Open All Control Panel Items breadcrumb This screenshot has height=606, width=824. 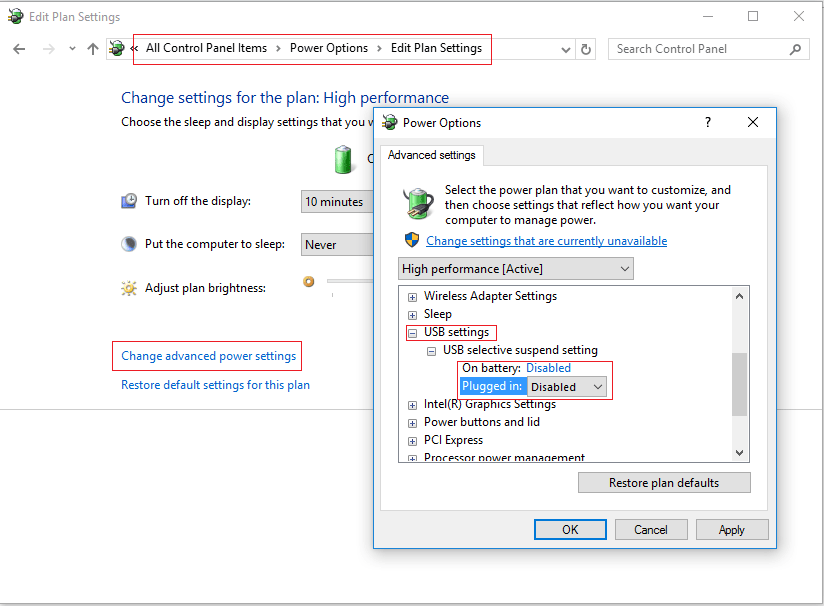207,48
